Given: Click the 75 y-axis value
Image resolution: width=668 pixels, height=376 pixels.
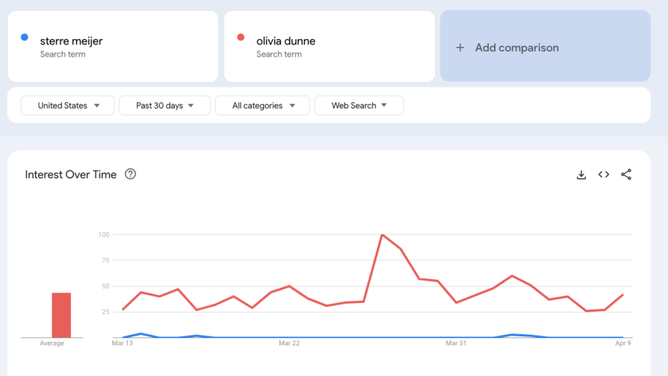Looking at the screenshot, I should click(106, 260).
